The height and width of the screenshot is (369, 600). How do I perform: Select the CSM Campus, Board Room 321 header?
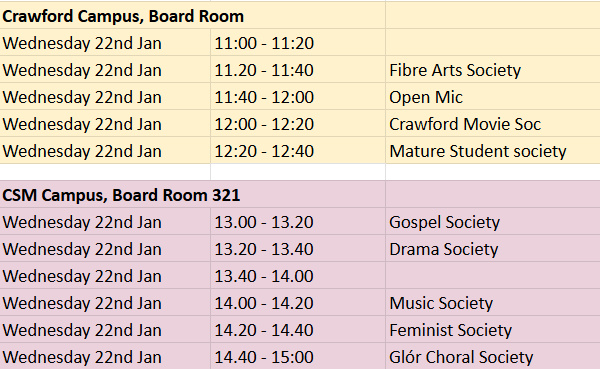tap(192, 194)
